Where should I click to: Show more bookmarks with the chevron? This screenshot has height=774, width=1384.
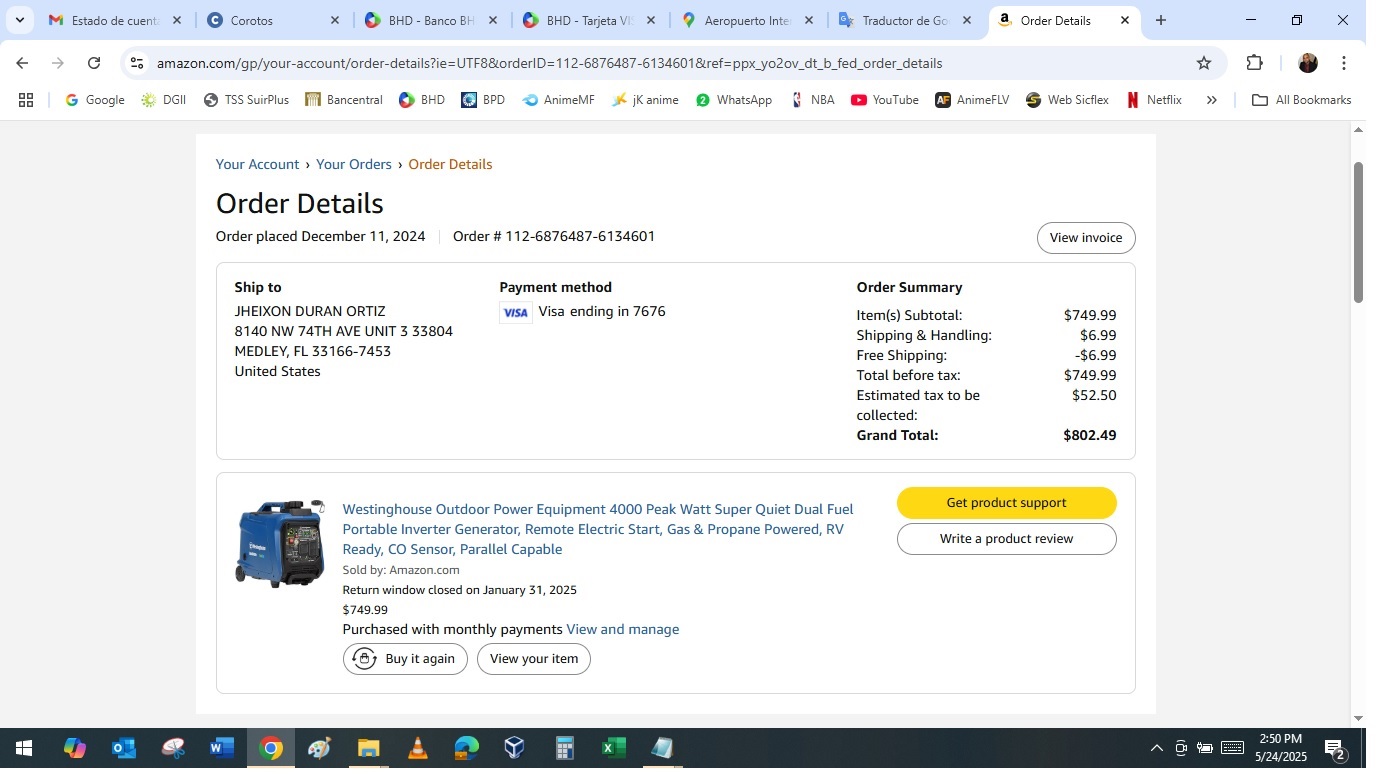pyautogui.click(x=1212, y=100)
